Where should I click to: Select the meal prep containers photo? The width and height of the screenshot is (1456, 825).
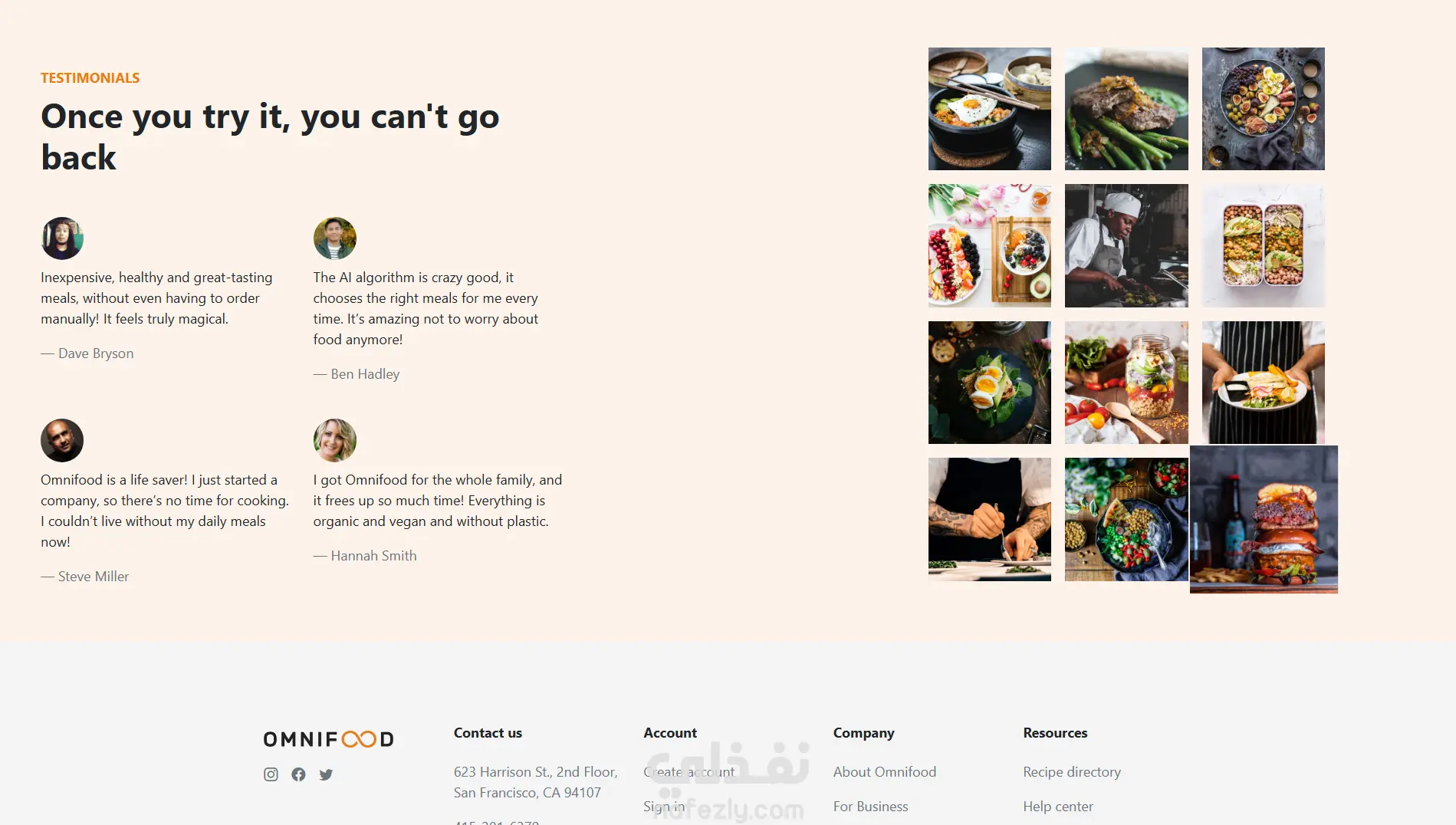tap(1264, 245)
